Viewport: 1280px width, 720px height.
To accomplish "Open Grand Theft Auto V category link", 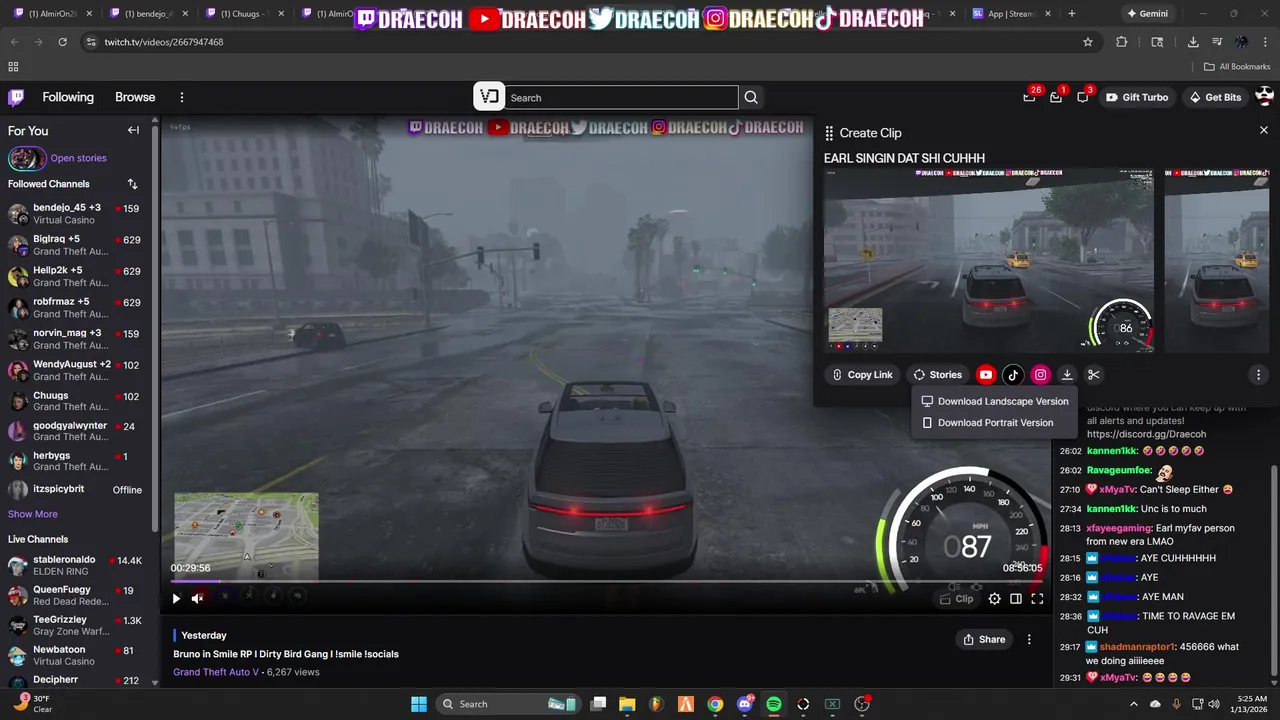I will point(216,672).
